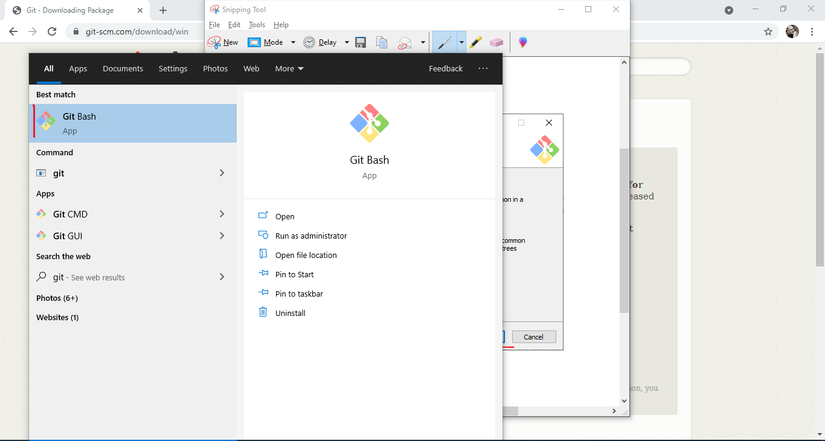Click Pin to Start
The image size is (825, 441).
294,275
